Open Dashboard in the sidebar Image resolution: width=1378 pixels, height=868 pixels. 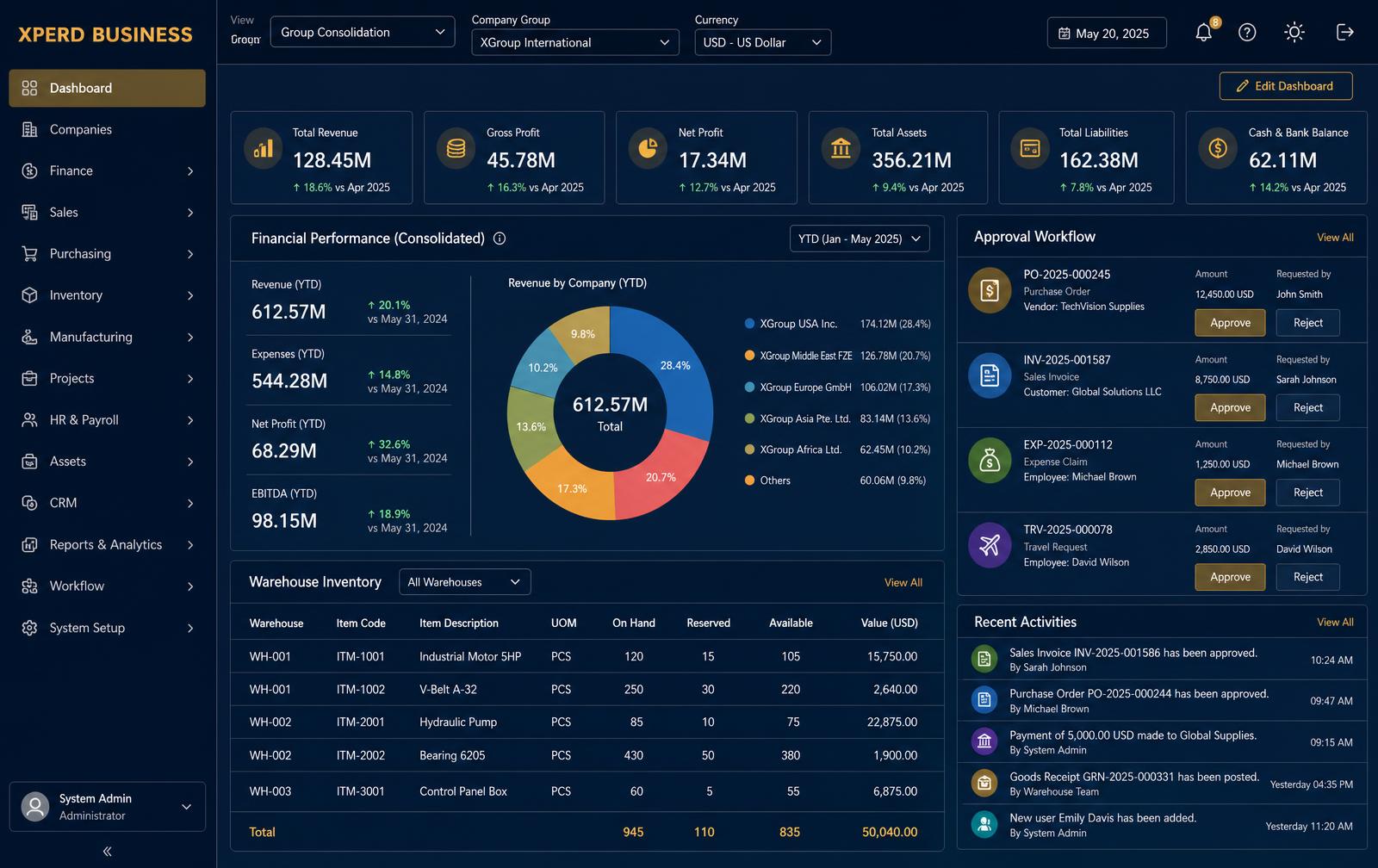click(107, 88)
